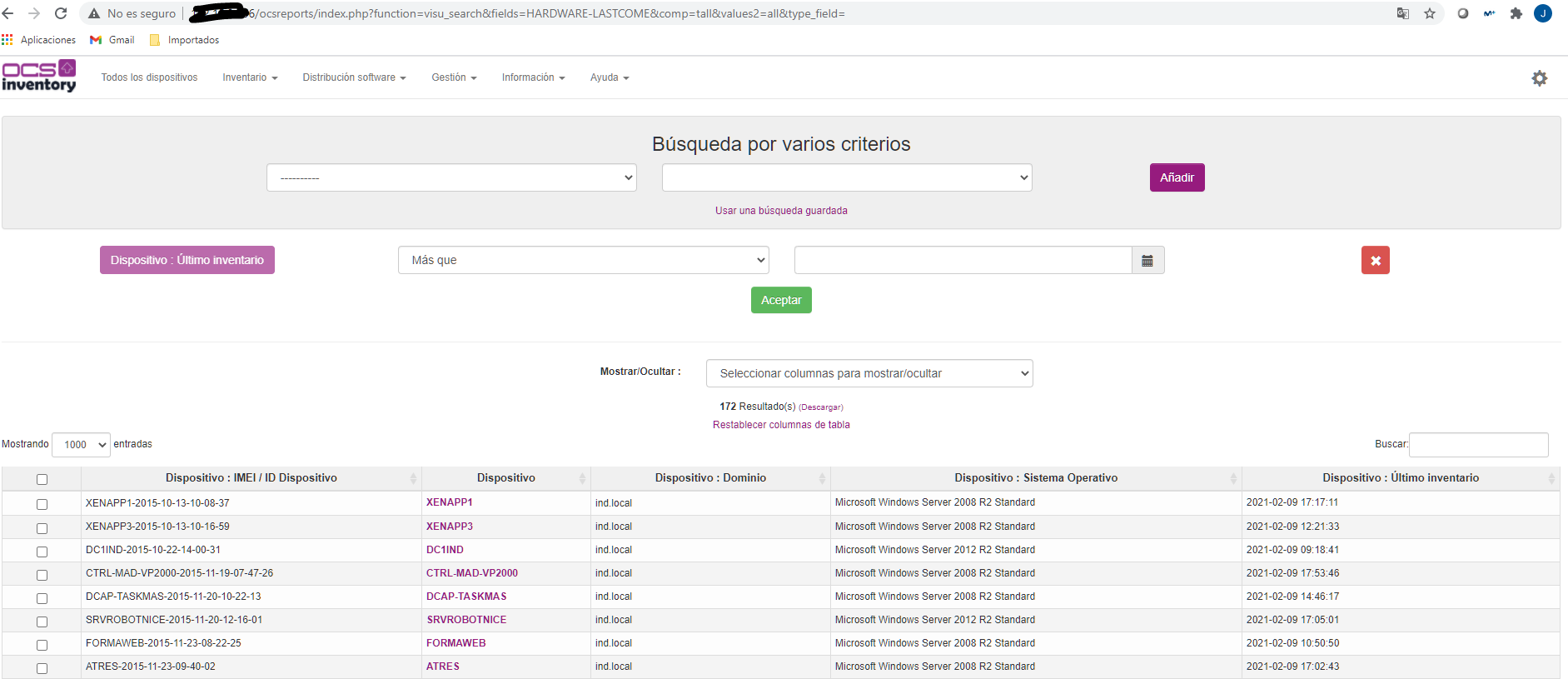The height and width of the screenshot is (679, 1568).
Task: Click the Descargar results link
Action: click(x=821, y=407)
